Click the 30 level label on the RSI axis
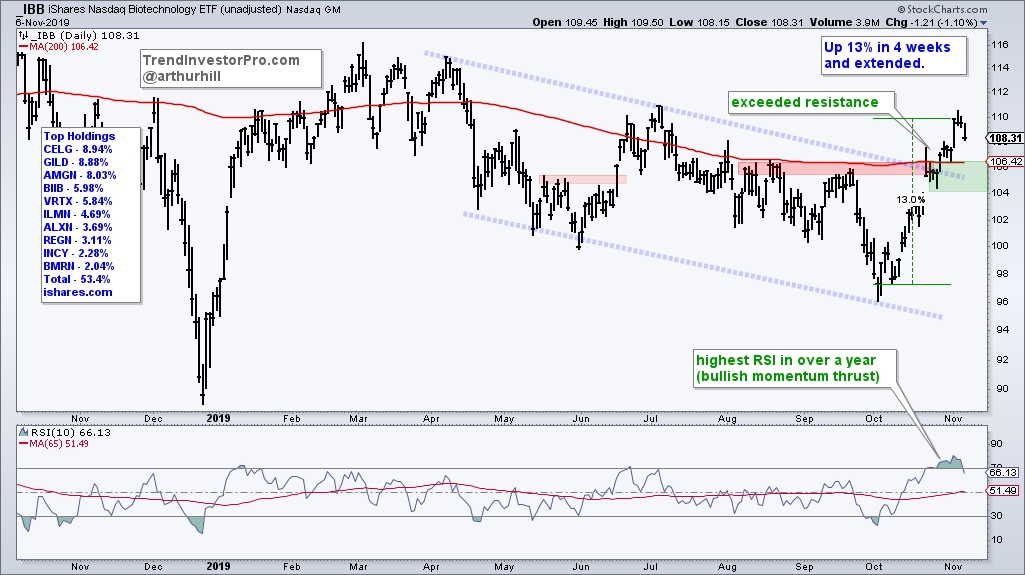This screenshot has width=1025, height=575. [997, 516]
